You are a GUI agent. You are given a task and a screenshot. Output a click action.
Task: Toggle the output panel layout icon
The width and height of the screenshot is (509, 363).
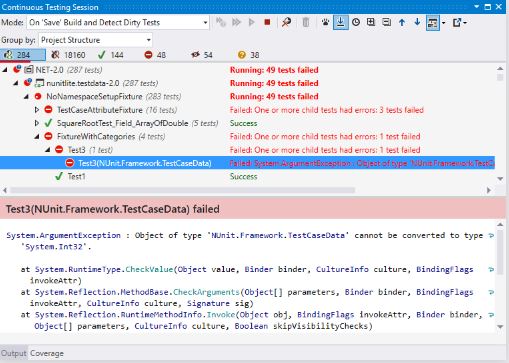(433, 23)
